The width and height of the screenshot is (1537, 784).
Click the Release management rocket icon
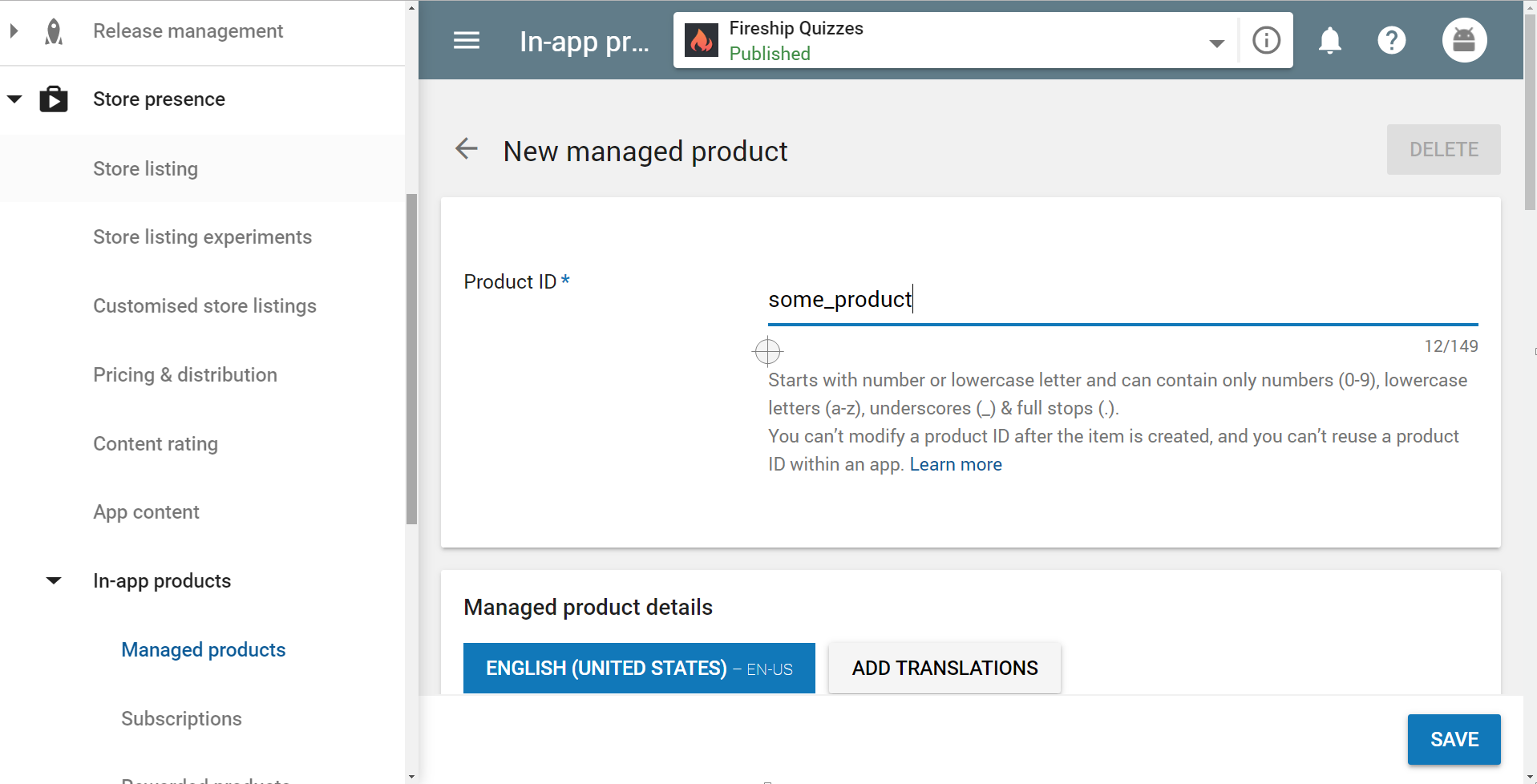[53, 31]
